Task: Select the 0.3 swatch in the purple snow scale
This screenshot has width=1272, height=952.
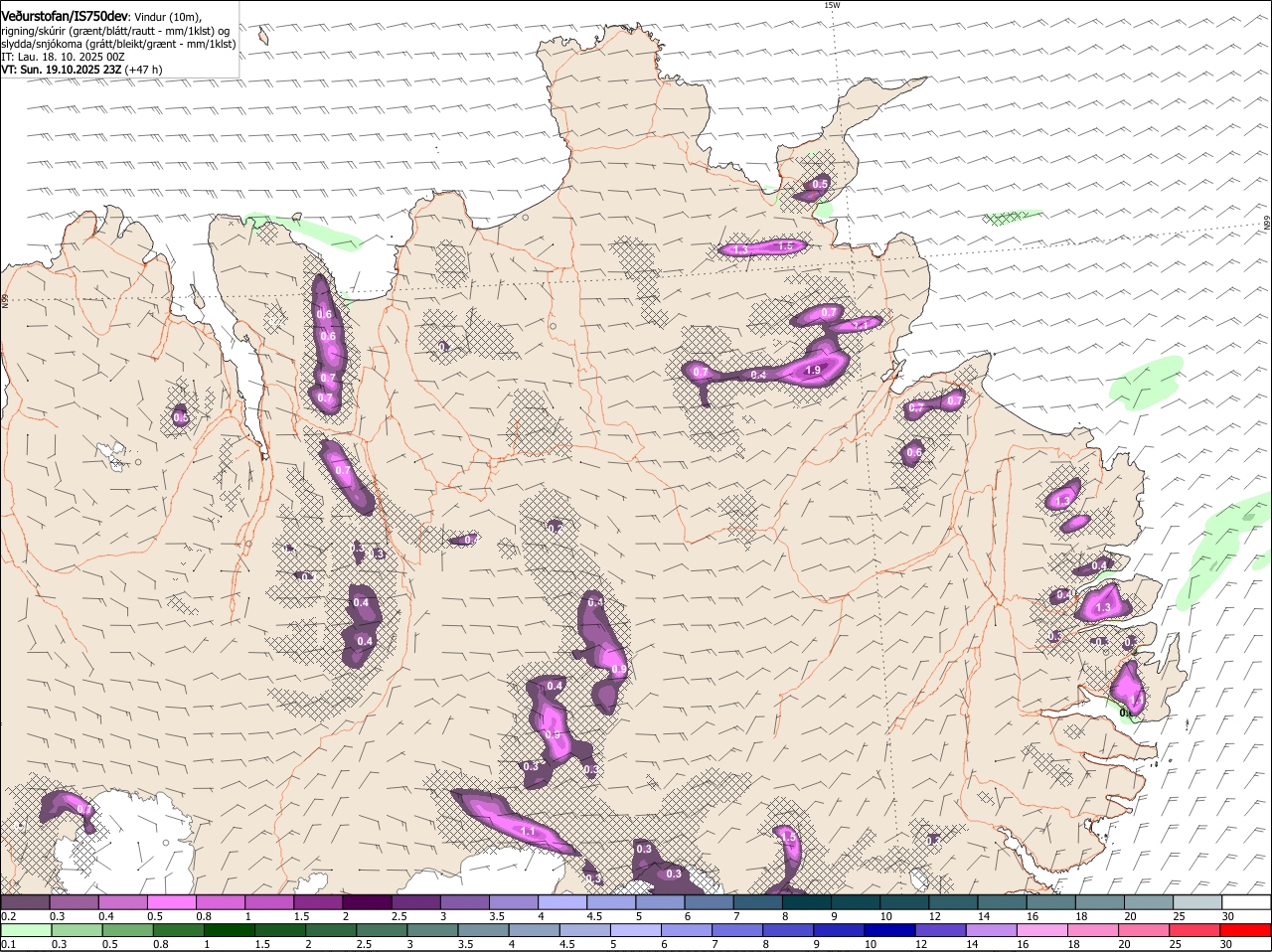Action: click(74, 901)
